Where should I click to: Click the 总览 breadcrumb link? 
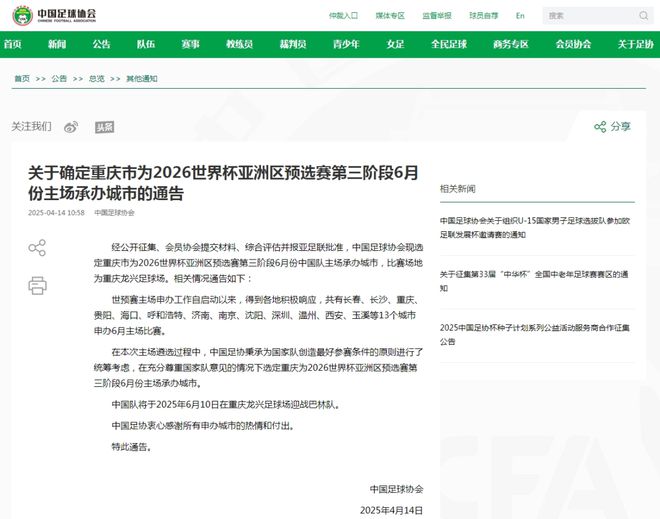coord(96,78)
